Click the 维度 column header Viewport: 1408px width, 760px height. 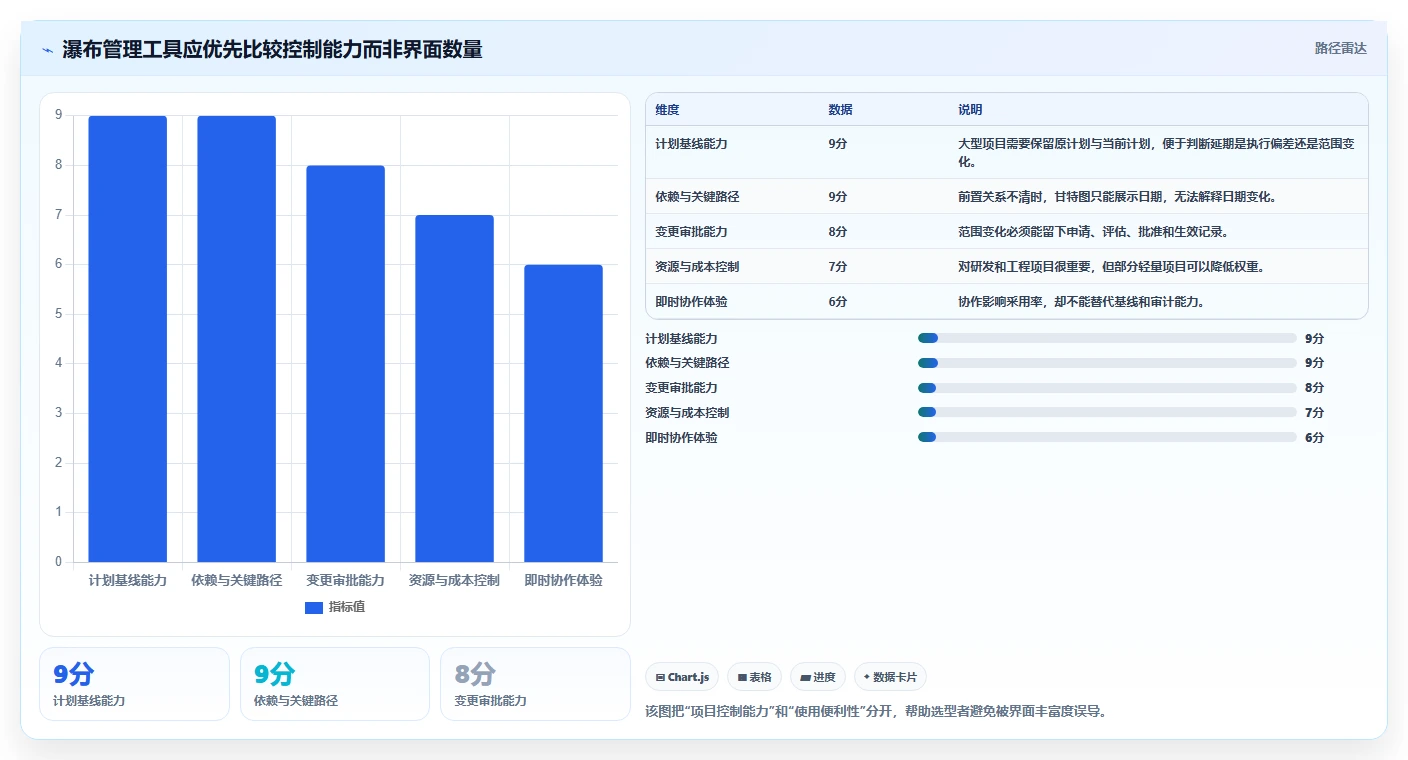click(667, 110)
